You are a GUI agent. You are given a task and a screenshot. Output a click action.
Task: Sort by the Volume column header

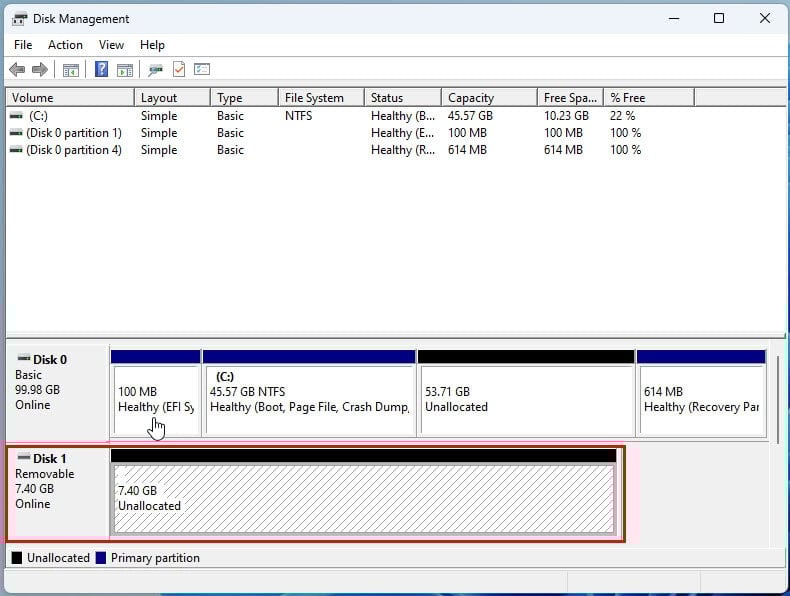[x=71, y=97]
